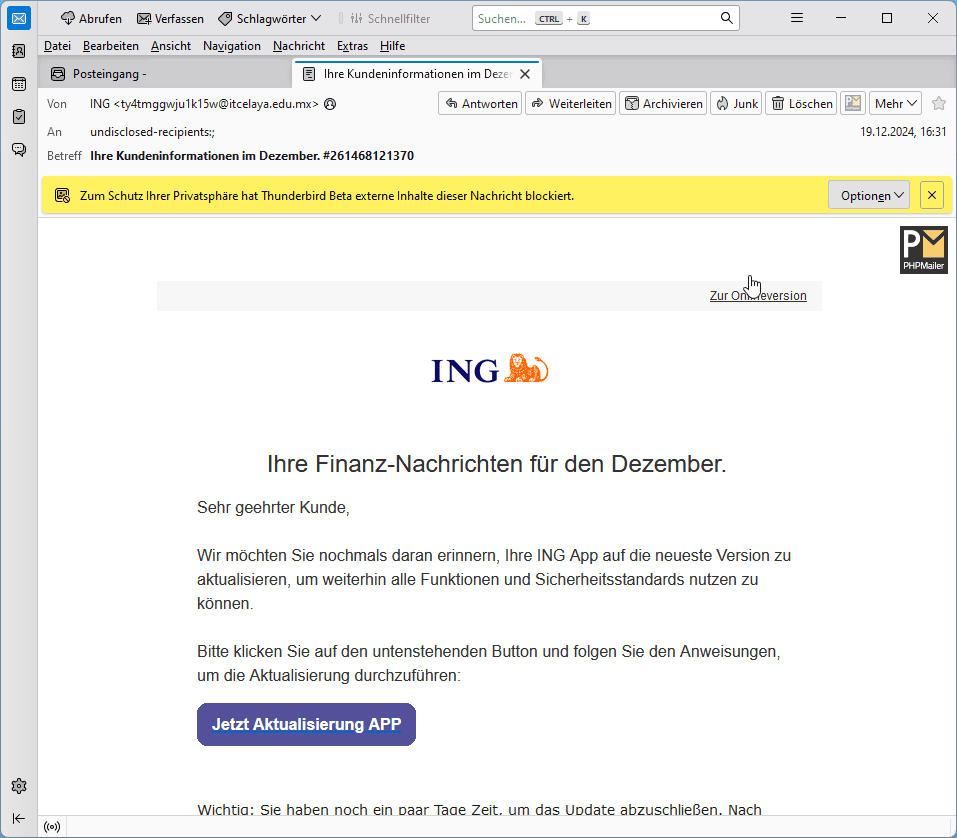Open the Tasks sidebar icon
Screen dimensions: 957x838
click(x=19, y=117)
